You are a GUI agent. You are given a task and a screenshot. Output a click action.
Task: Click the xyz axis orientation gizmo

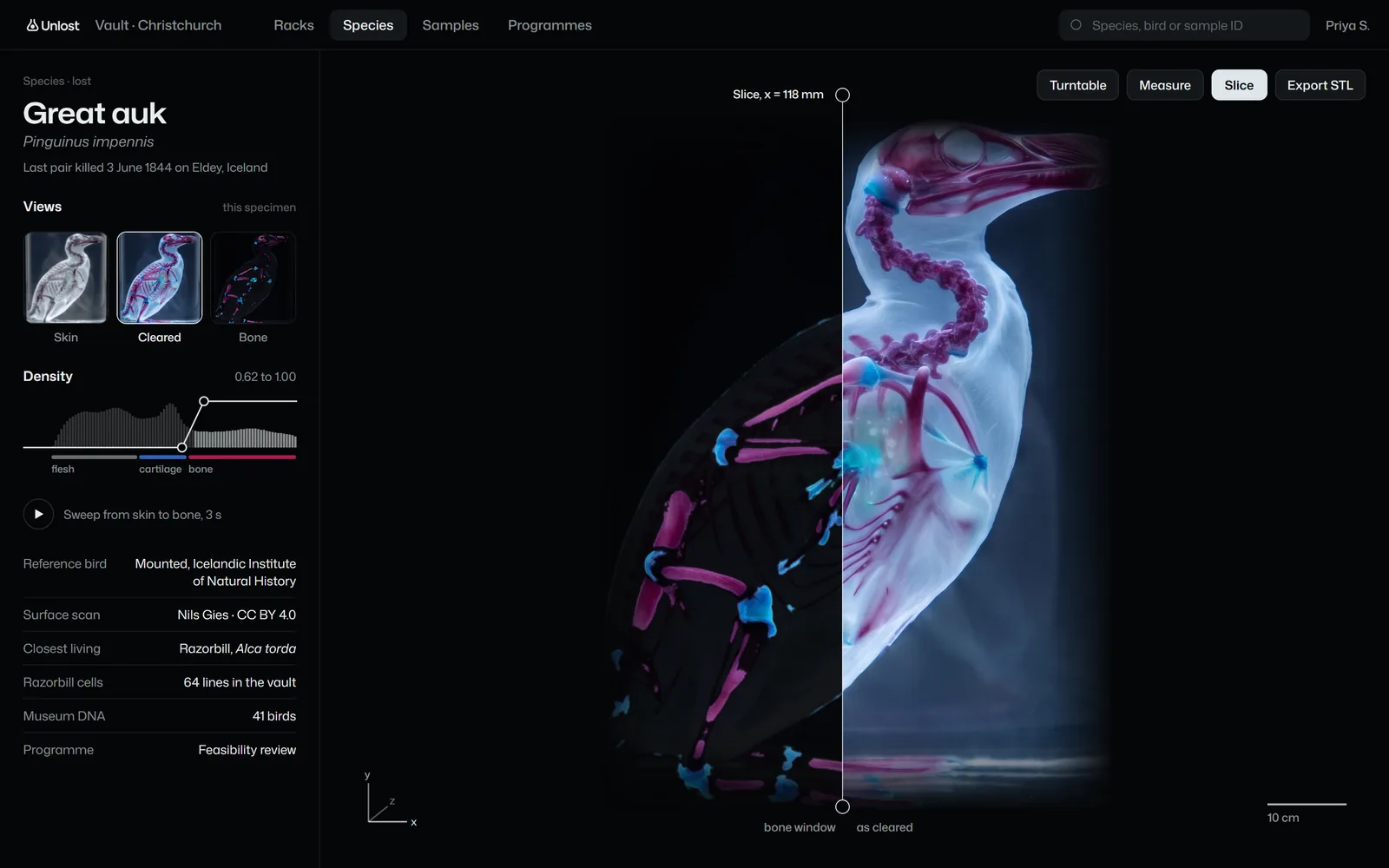(x=390, y=799)
